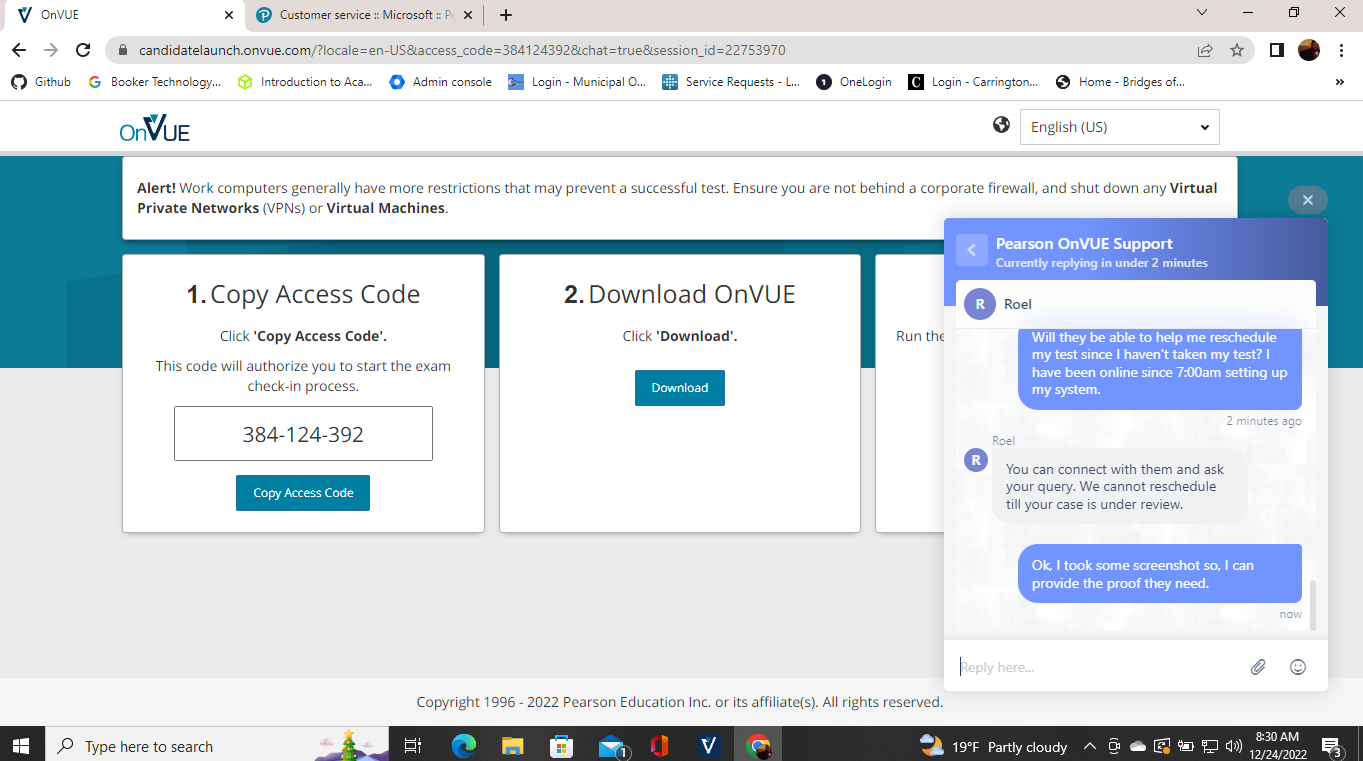Open the side panel icon in Chrome toolbar
Screen dimensions: 1363x761
tap(1276, 48)
